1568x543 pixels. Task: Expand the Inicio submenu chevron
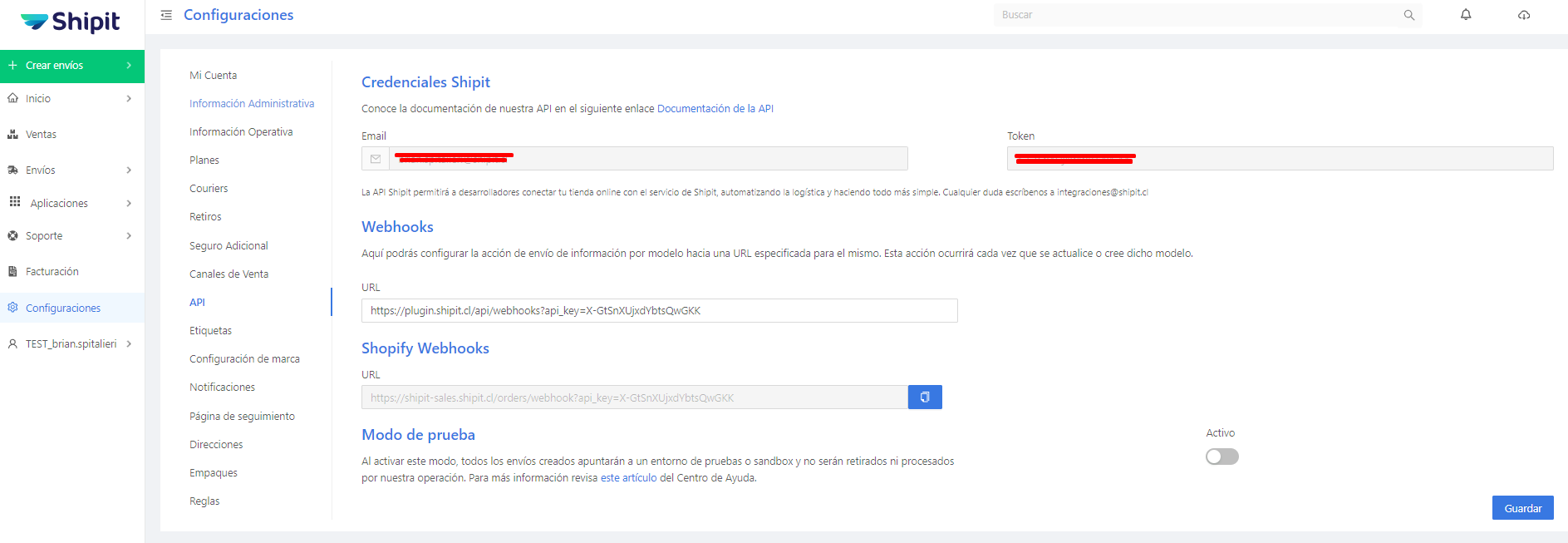pyautogui.click(x=129, y=98)
